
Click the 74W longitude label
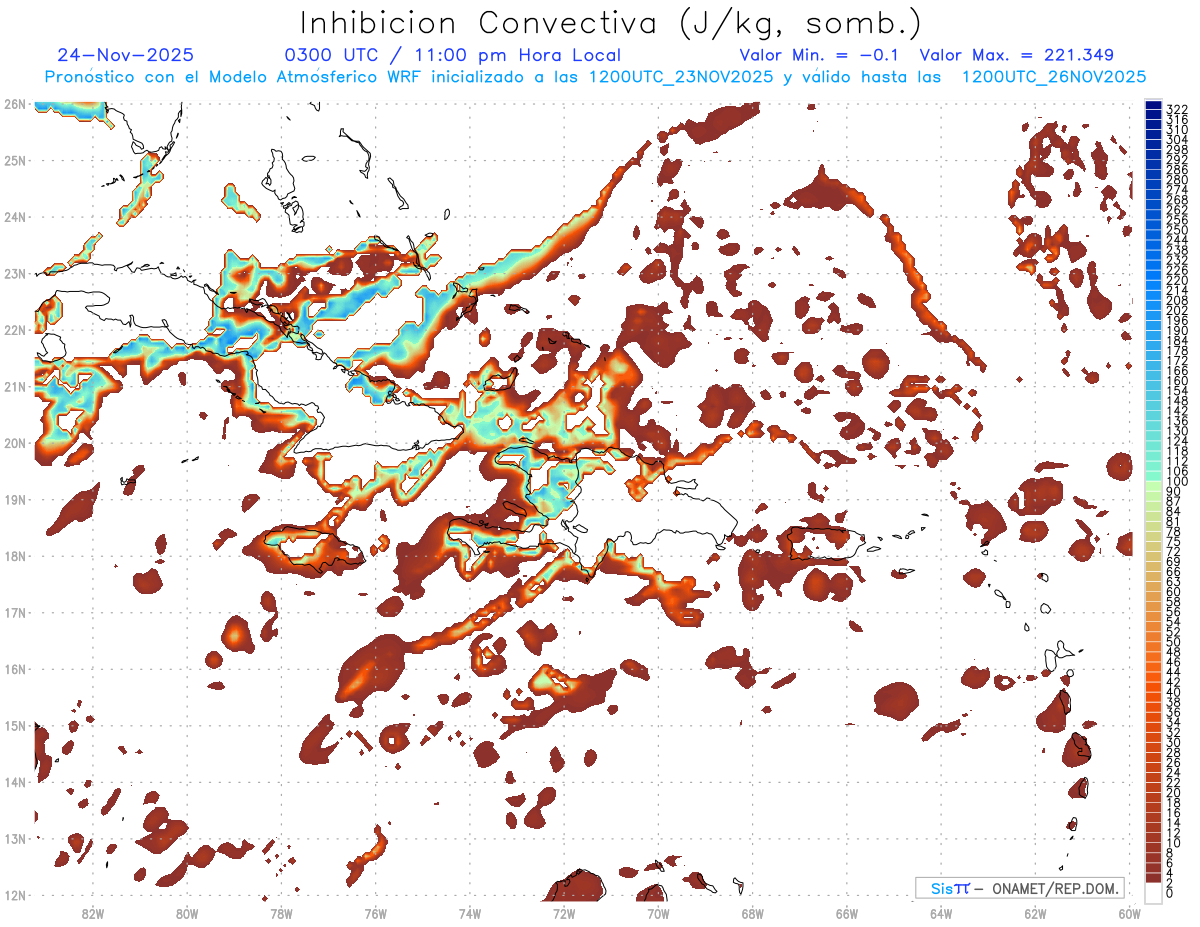pos(470,913)
